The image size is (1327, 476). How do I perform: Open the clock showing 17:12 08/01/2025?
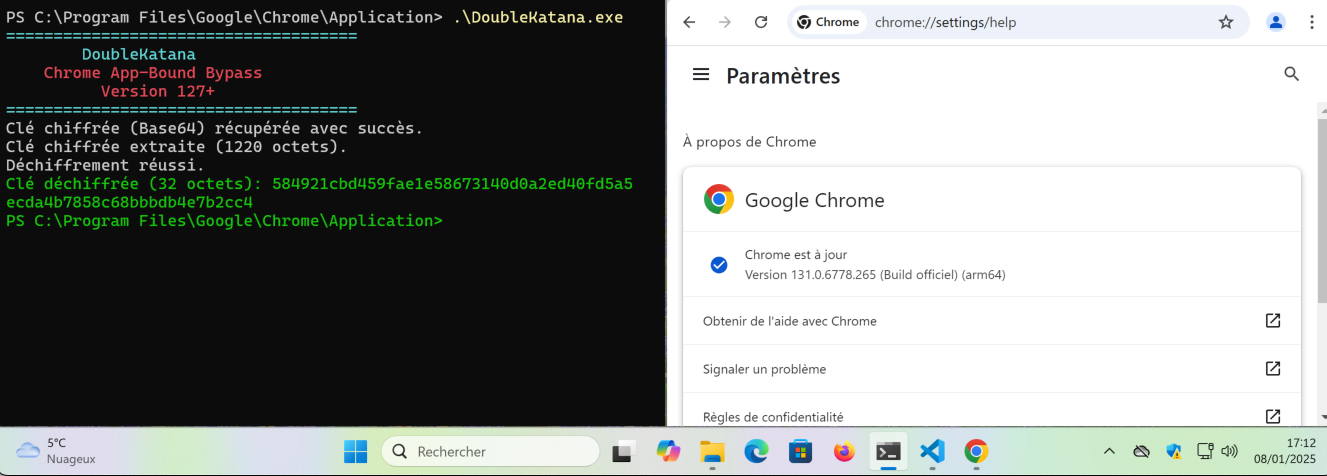click(1285, 452)
